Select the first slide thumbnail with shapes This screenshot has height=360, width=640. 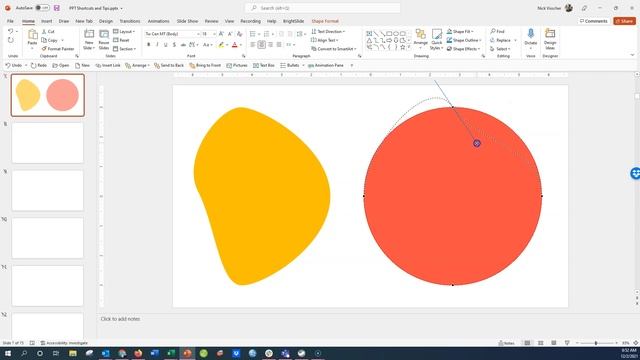(x=48, y=95)
